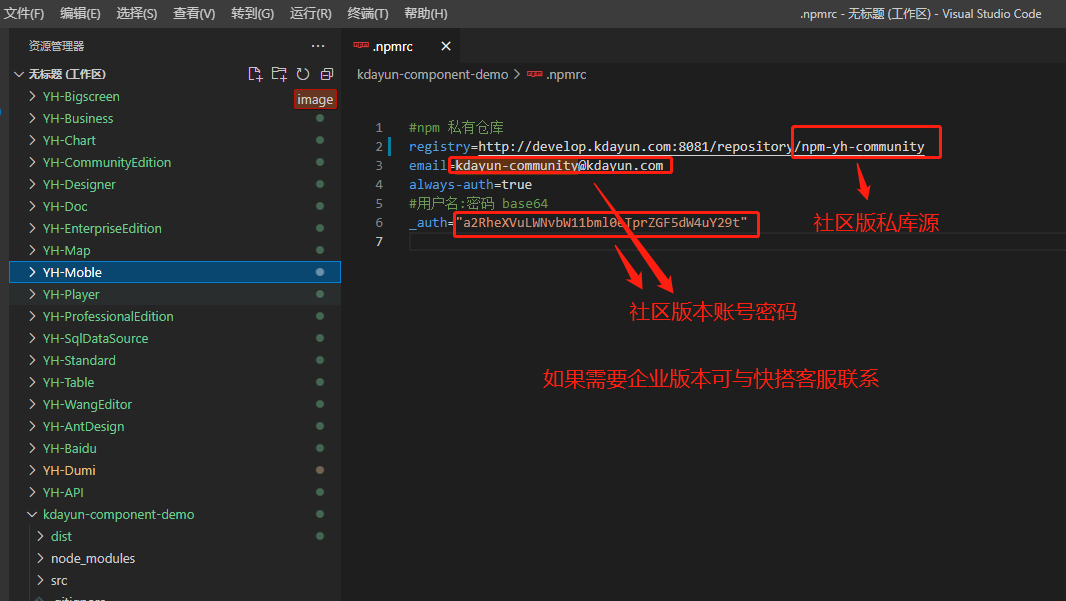Click the npm icon on .npmrc tab
Viewport: 1066px width, 601px height.
pyautogui.click(x=361, y=46)
